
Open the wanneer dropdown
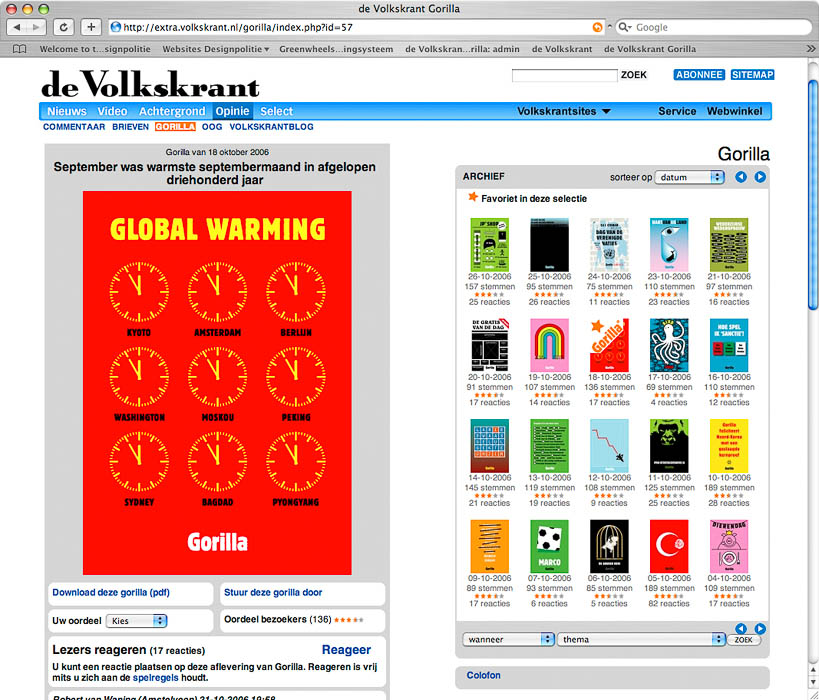(508, 639)
